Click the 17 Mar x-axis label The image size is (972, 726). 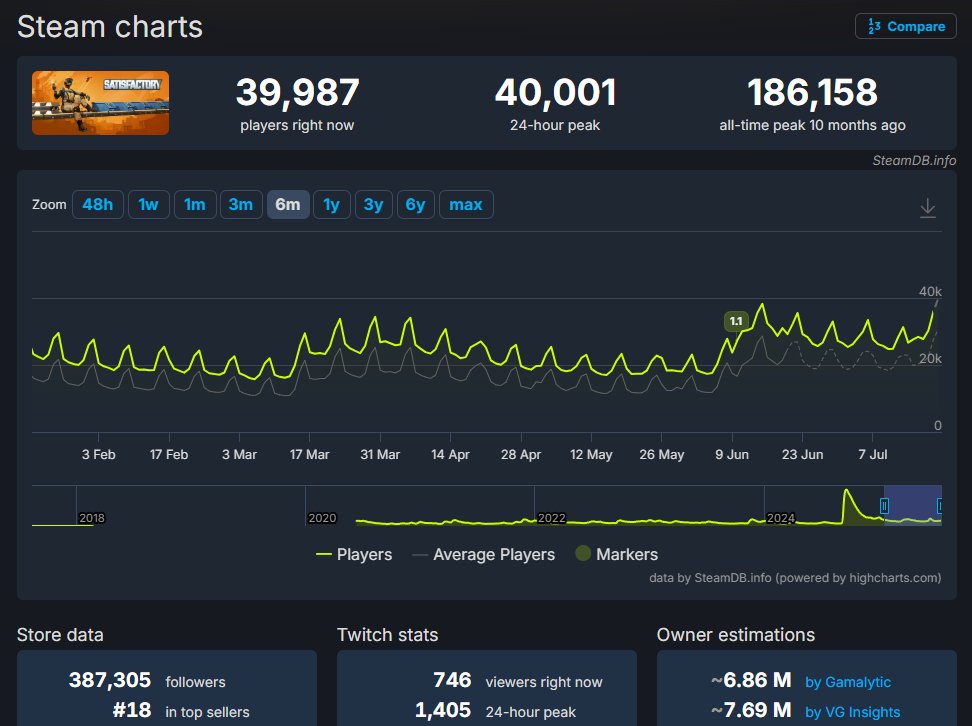point(309,454)
